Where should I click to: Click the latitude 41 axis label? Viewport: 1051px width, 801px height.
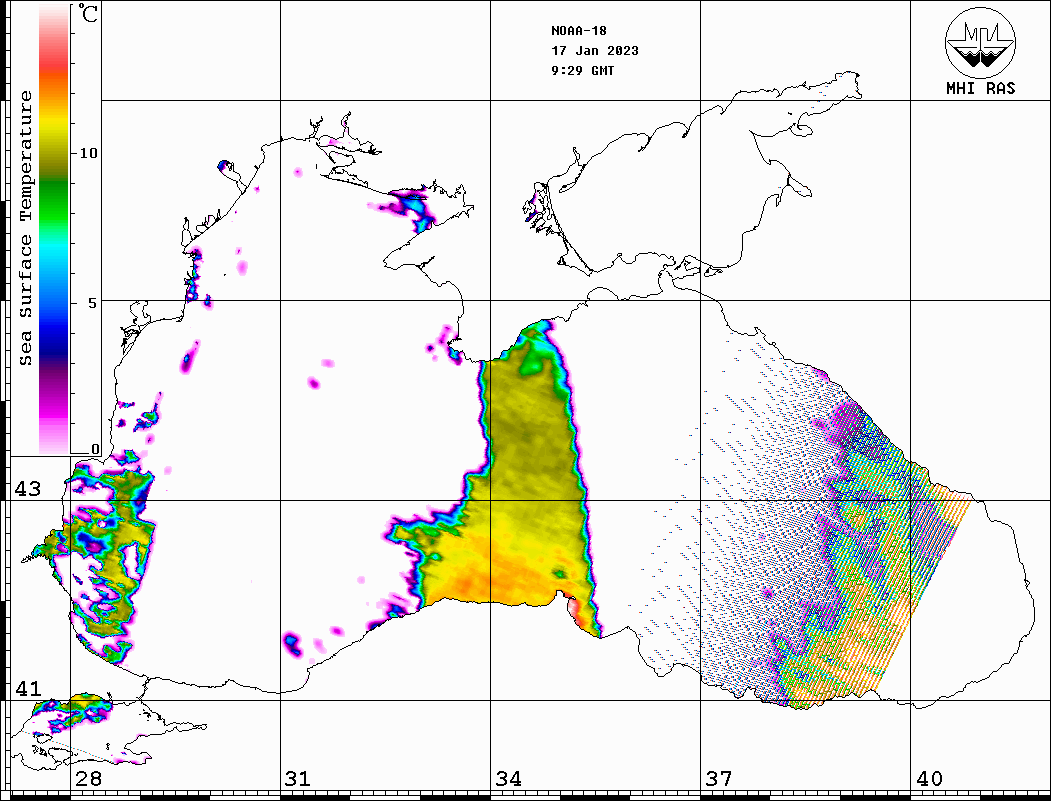(27, 689)
